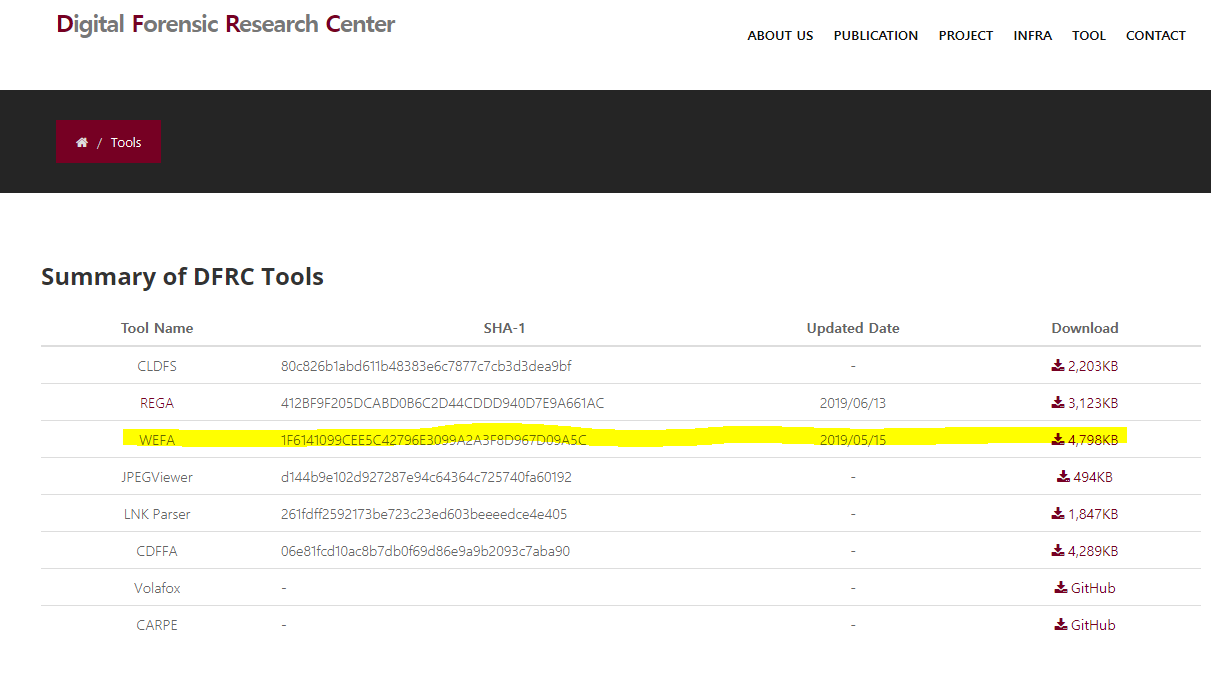Image resolution: width=1211 pixels, height=697 pixels.
Task: Click the WEFA updated date 2019/05/15
Action: (x=853, y=440)
